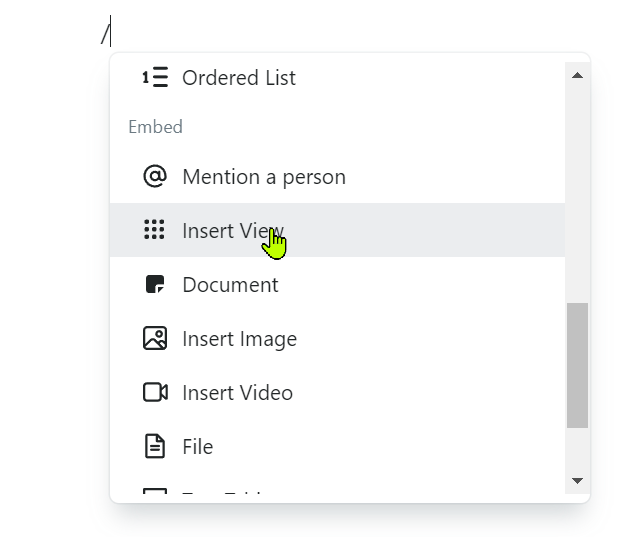Click the @ mention icon
This screenshot has height=537, width=633.
pyautogui.click(x=155, y=177)
